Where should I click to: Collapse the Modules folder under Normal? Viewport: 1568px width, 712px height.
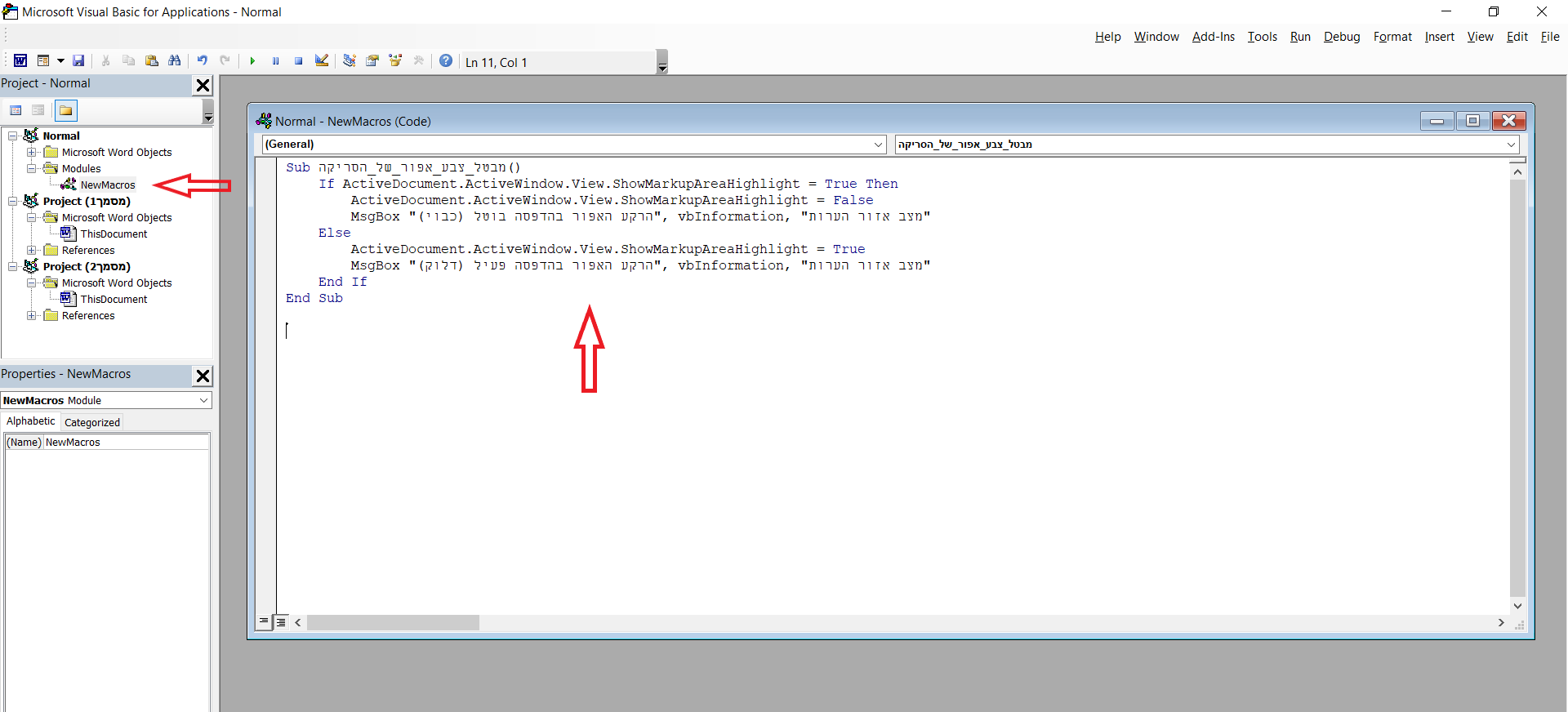click(32, 168)
